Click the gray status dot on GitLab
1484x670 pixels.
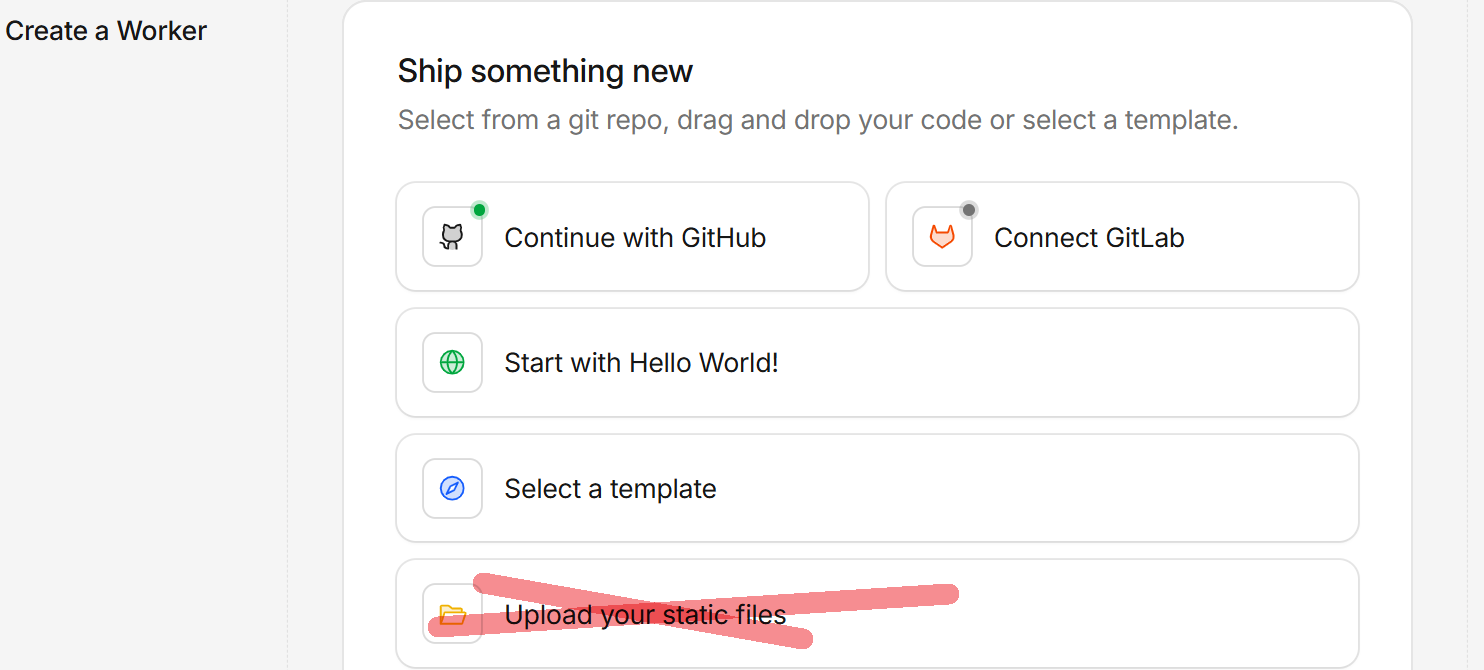point(968,210)
